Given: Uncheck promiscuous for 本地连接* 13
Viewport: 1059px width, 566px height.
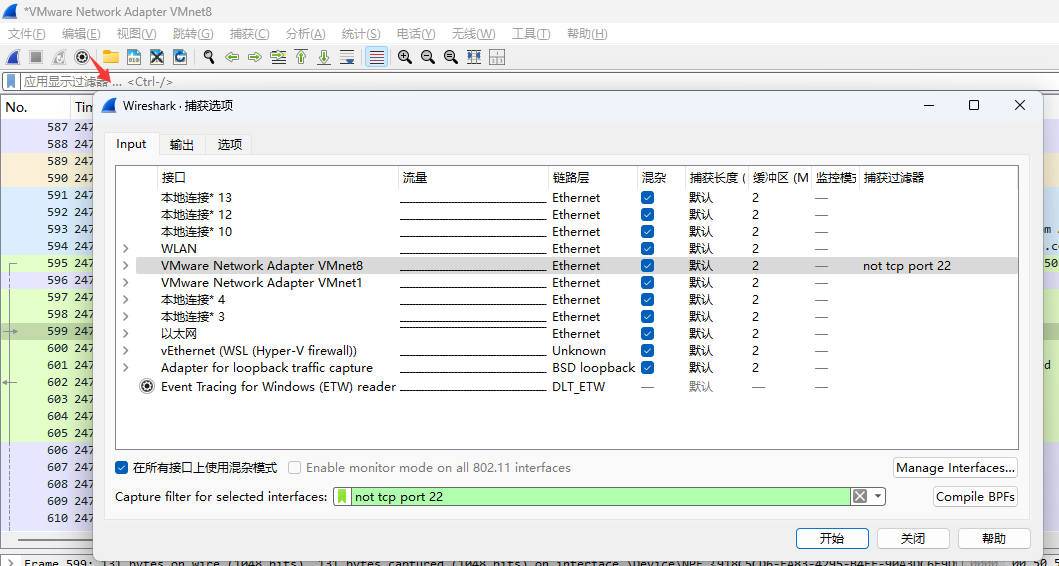Looking at the screenshot, I should (647, 198).
